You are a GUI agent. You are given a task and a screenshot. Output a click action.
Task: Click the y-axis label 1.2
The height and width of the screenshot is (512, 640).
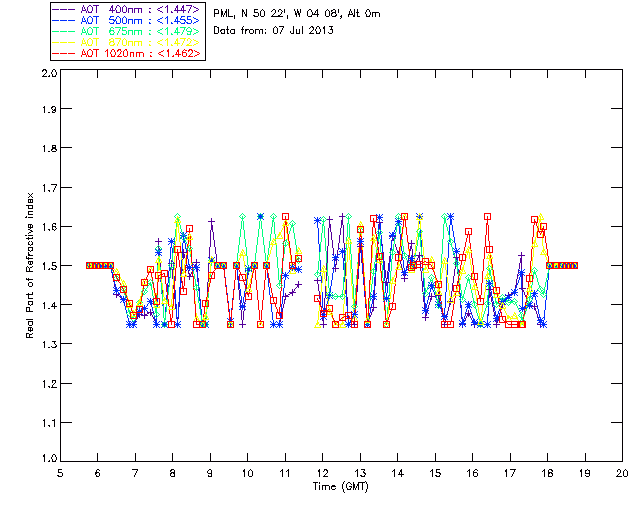[49, 384]
